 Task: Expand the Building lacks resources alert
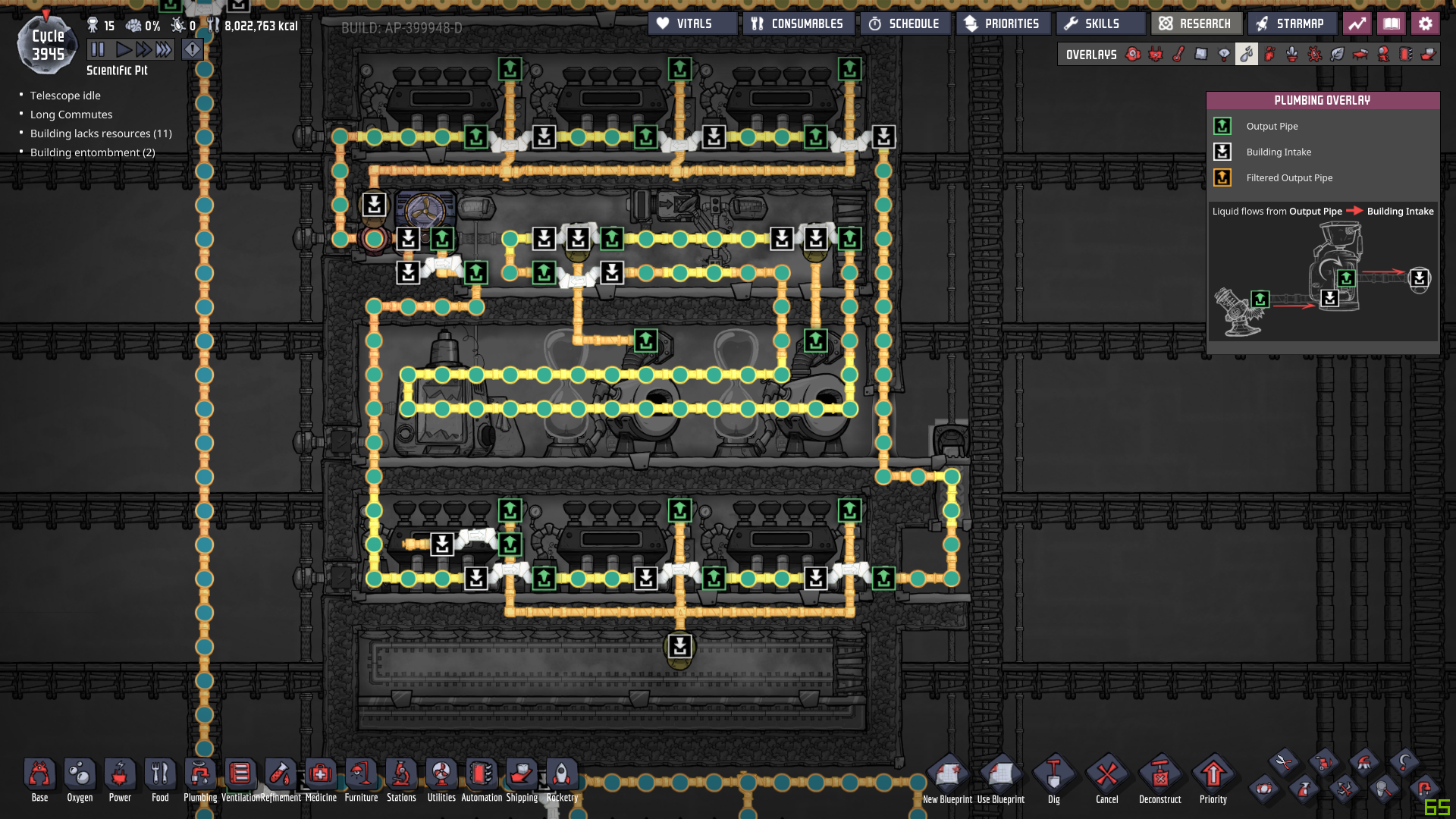(x=101, y=133)
